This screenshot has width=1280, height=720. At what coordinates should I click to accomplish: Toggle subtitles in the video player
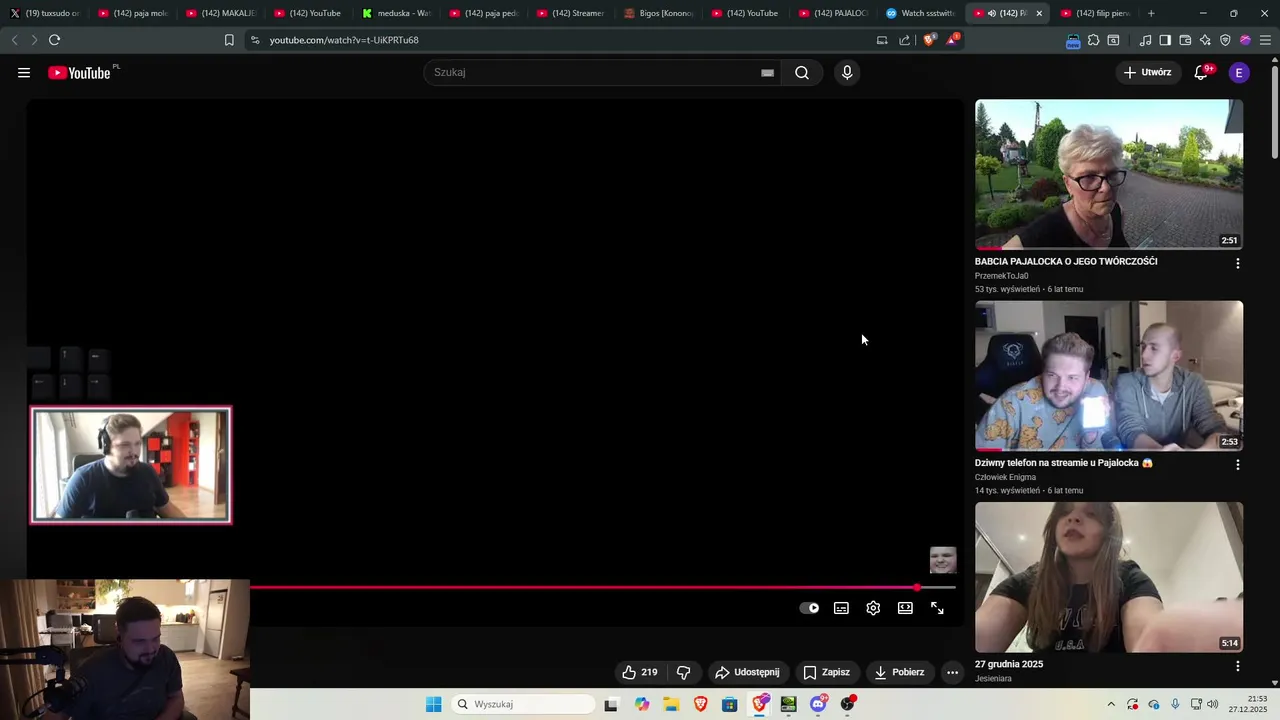coord(841,608)
